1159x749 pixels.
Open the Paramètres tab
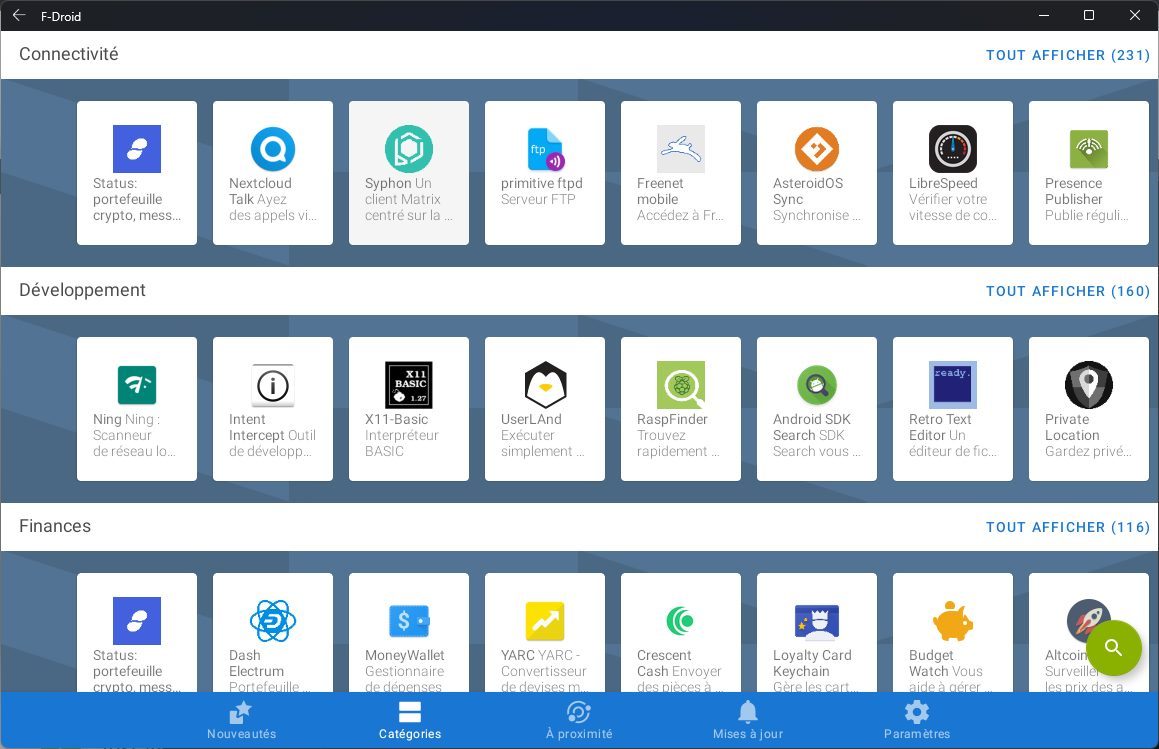(x=917, y=721)
